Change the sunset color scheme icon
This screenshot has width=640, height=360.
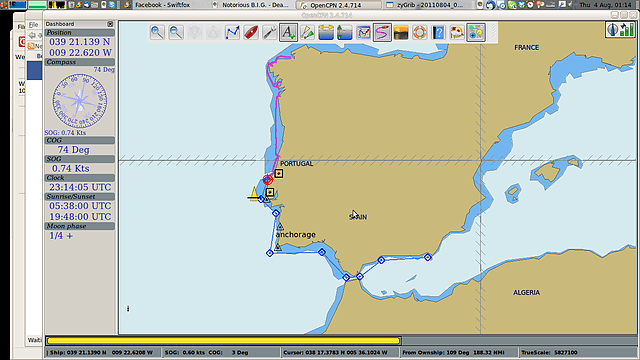[x=401, y=32]
